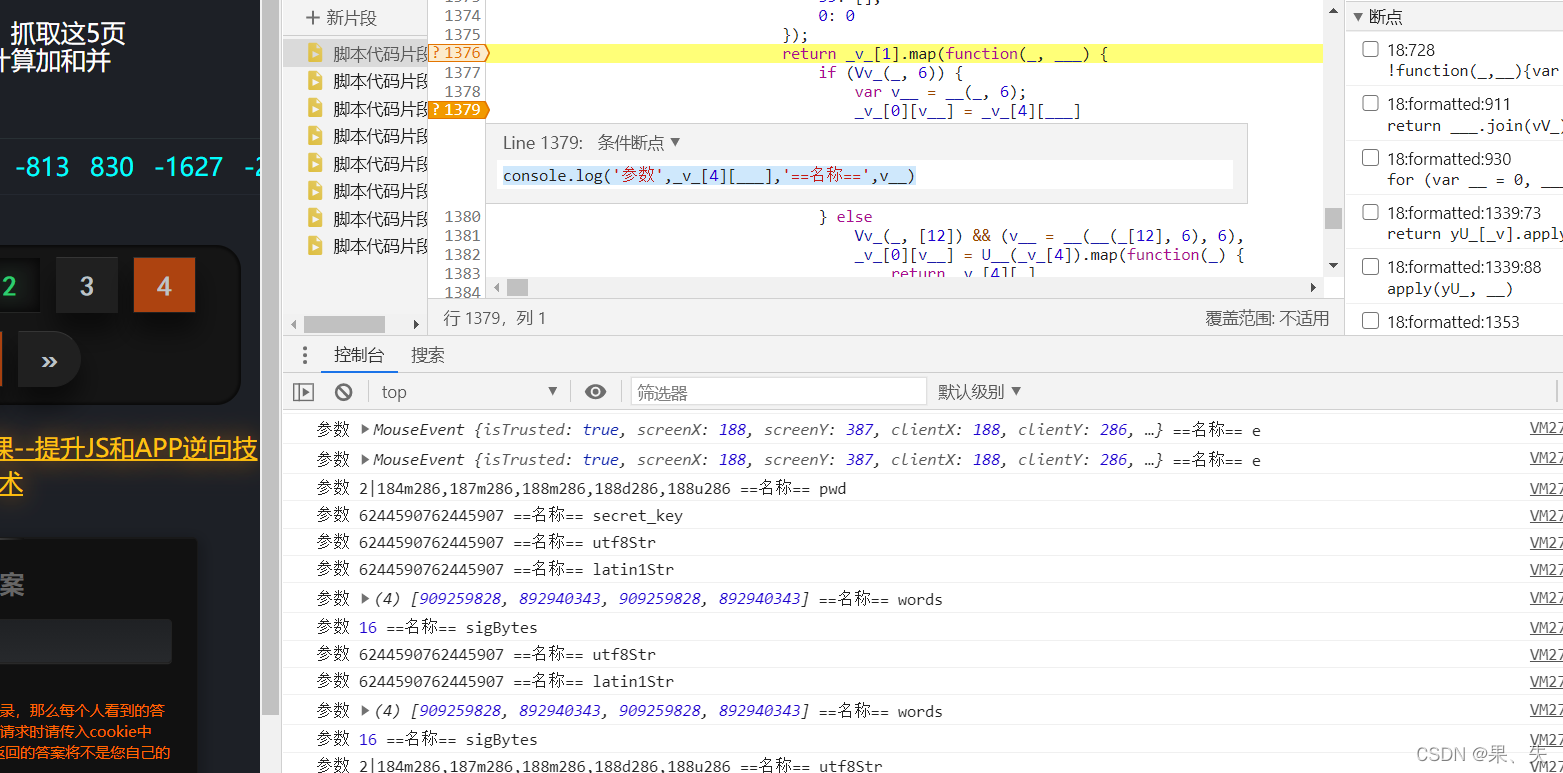
Task: Switch to the 搜索 tab
Action: [428, 355]
